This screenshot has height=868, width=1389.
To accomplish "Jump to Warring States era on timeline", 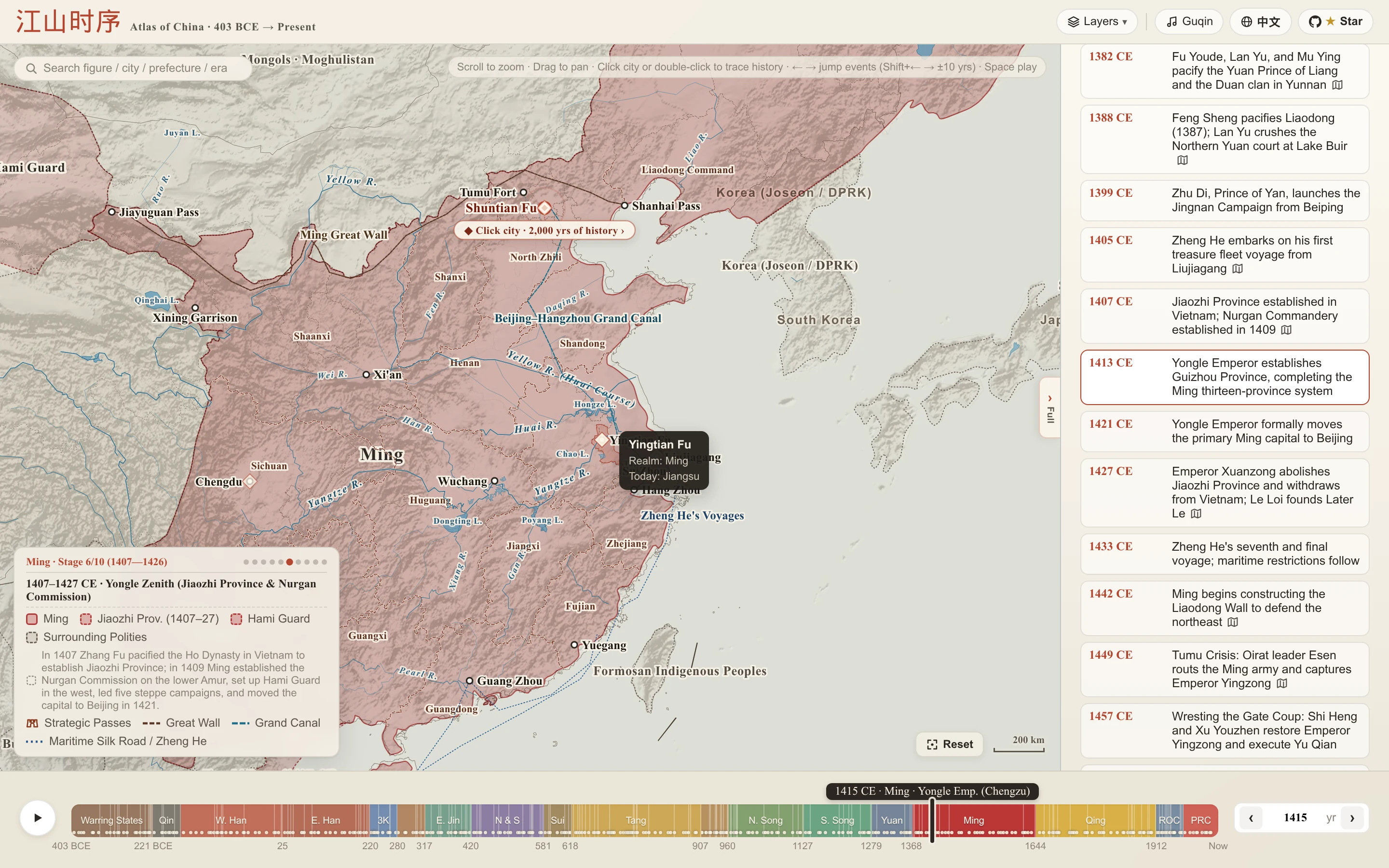I will pyautogui.click(x=111, y=820).
